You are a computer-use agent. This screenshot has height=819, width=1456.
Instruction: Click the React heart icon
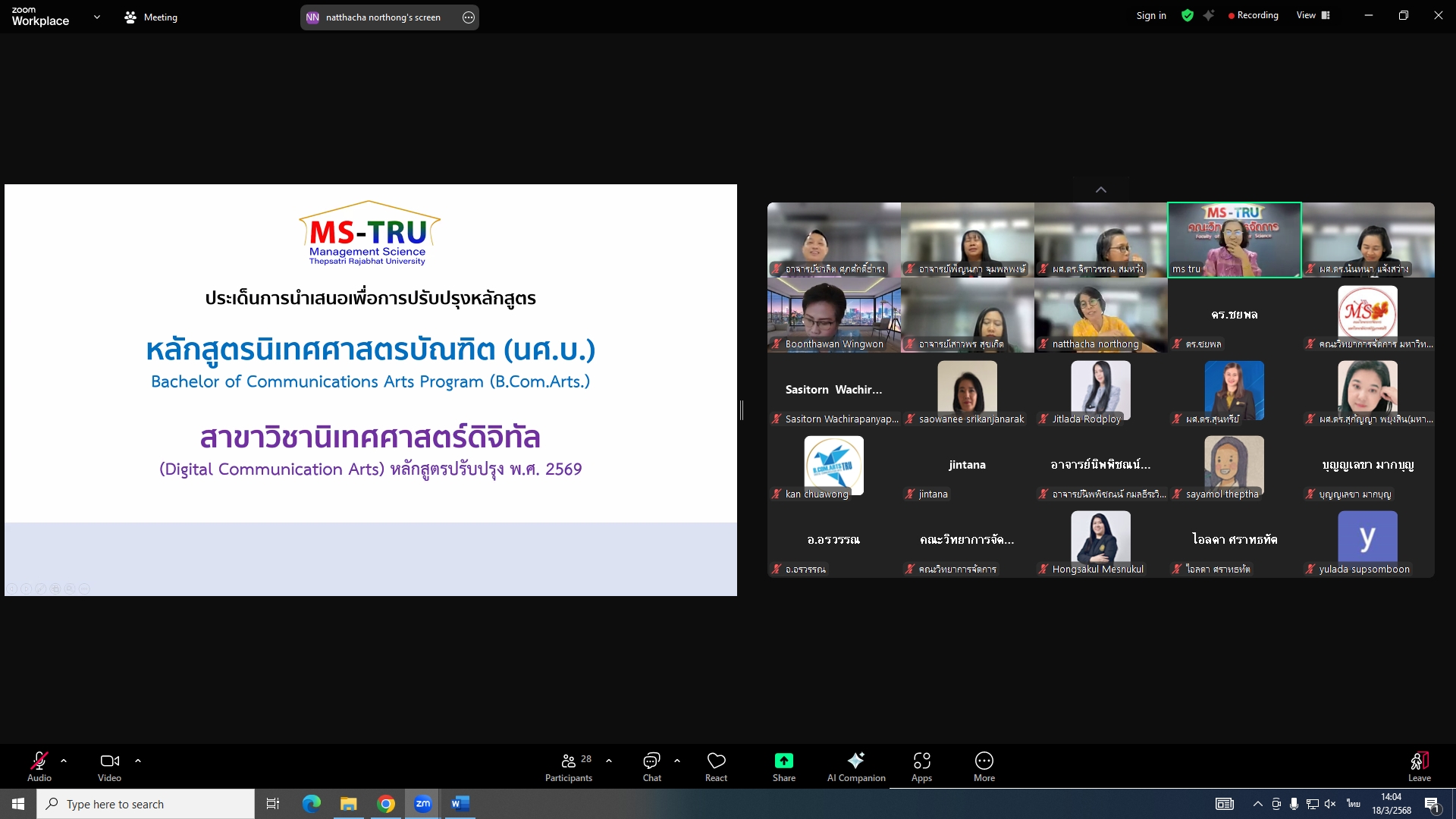pos(716,761)
